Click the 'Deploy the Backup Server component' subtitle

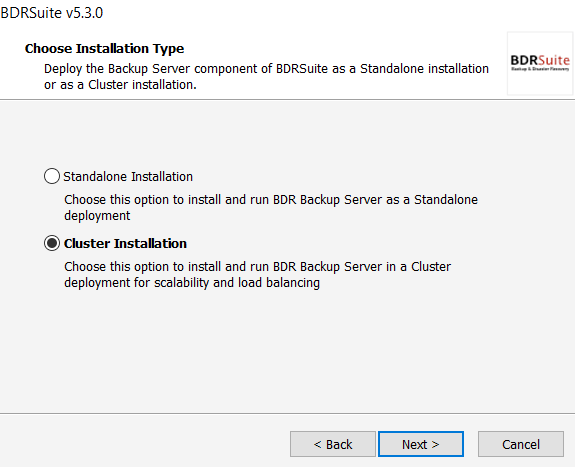click(266, 76)
